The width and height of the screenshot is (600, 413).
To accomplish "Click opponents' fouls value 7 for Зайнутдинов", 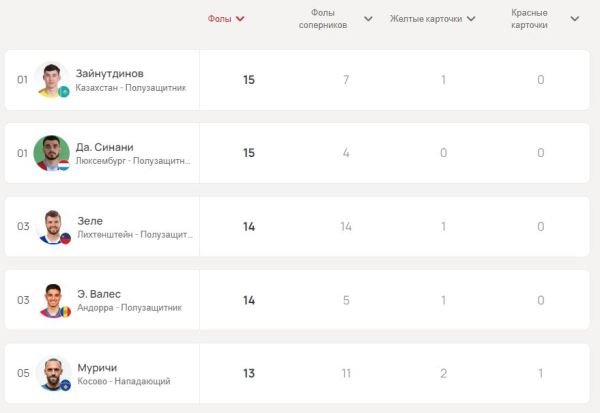I will [346, 80].
